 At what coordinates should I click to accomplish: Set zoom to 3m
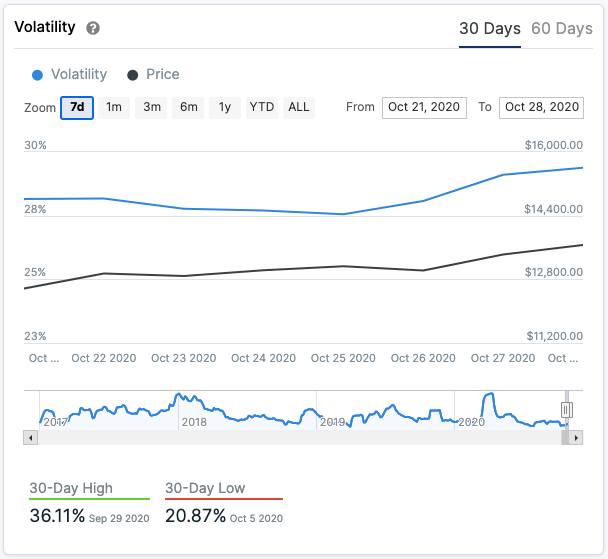152,107
